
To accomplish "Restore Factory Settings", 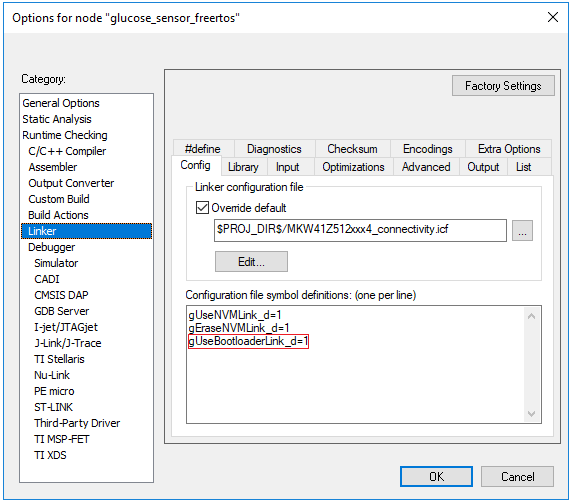I will pyautogui.click(x=503, y=86).
